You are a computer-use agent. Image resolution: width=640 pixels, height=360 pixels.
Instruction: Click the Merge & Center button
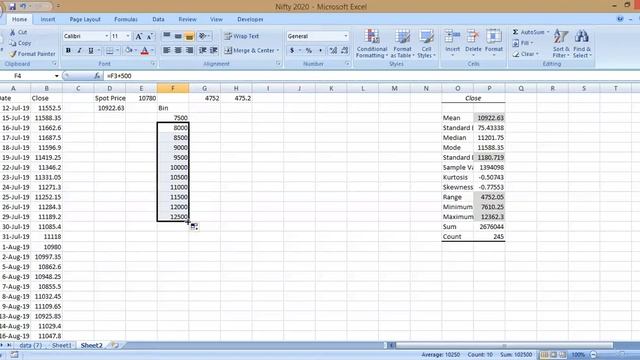[x=251, y=50]
